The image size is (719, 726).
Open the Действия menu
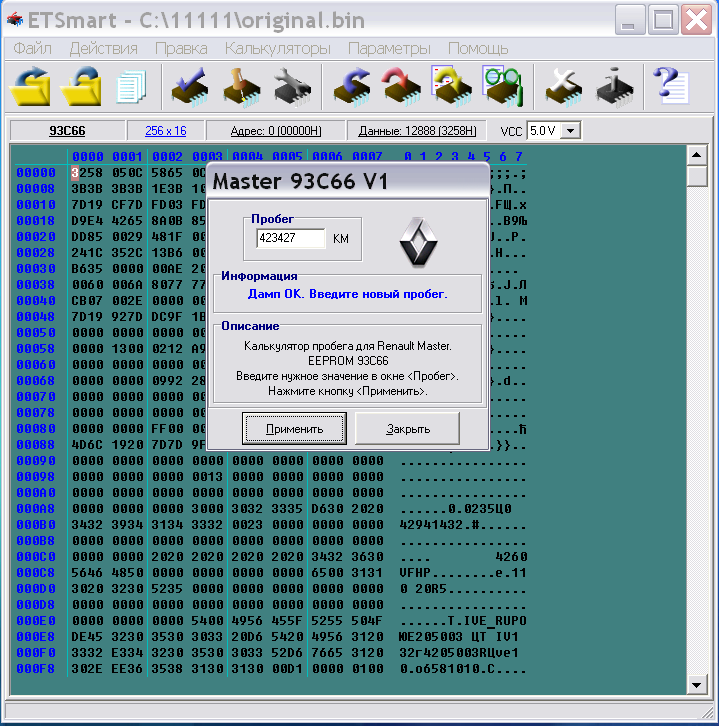[103, 48]
